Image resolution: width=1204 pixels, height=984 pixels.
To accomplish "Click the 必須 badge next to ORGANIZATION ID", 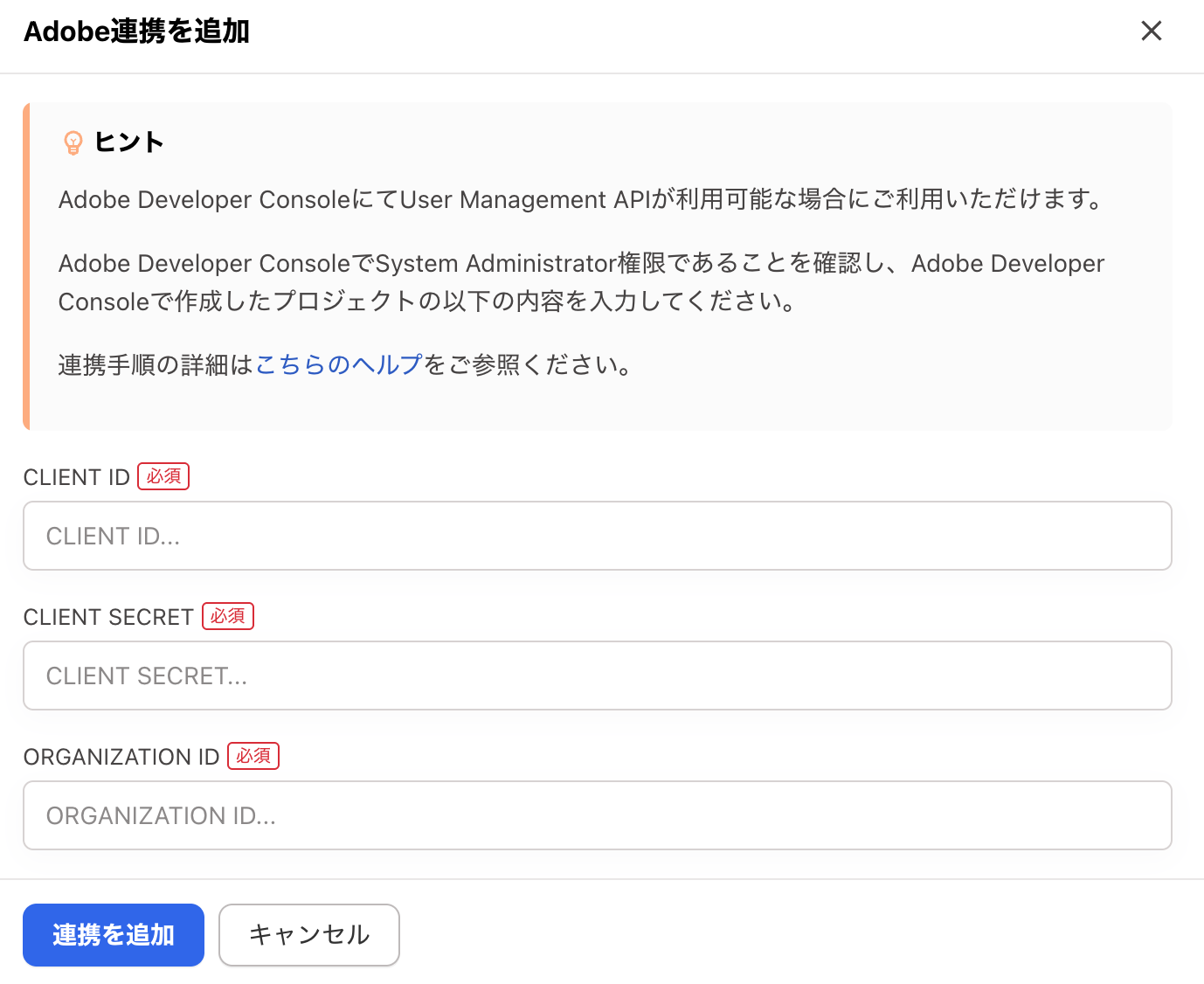I will 253,756.
